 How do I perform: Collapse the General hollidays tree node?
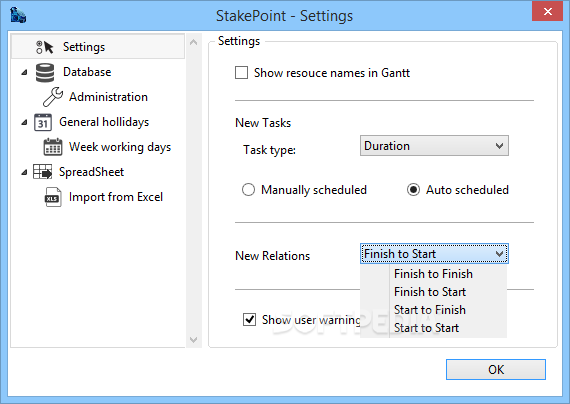pos(24,123)
